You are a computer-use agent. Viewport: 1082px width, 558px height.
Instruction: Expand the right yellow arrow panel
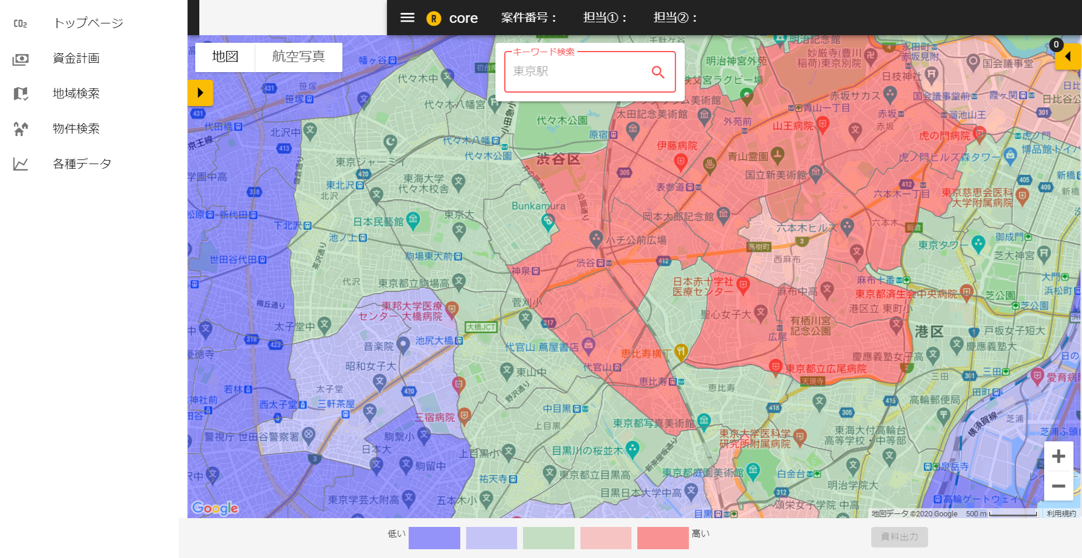(1069, 57)
